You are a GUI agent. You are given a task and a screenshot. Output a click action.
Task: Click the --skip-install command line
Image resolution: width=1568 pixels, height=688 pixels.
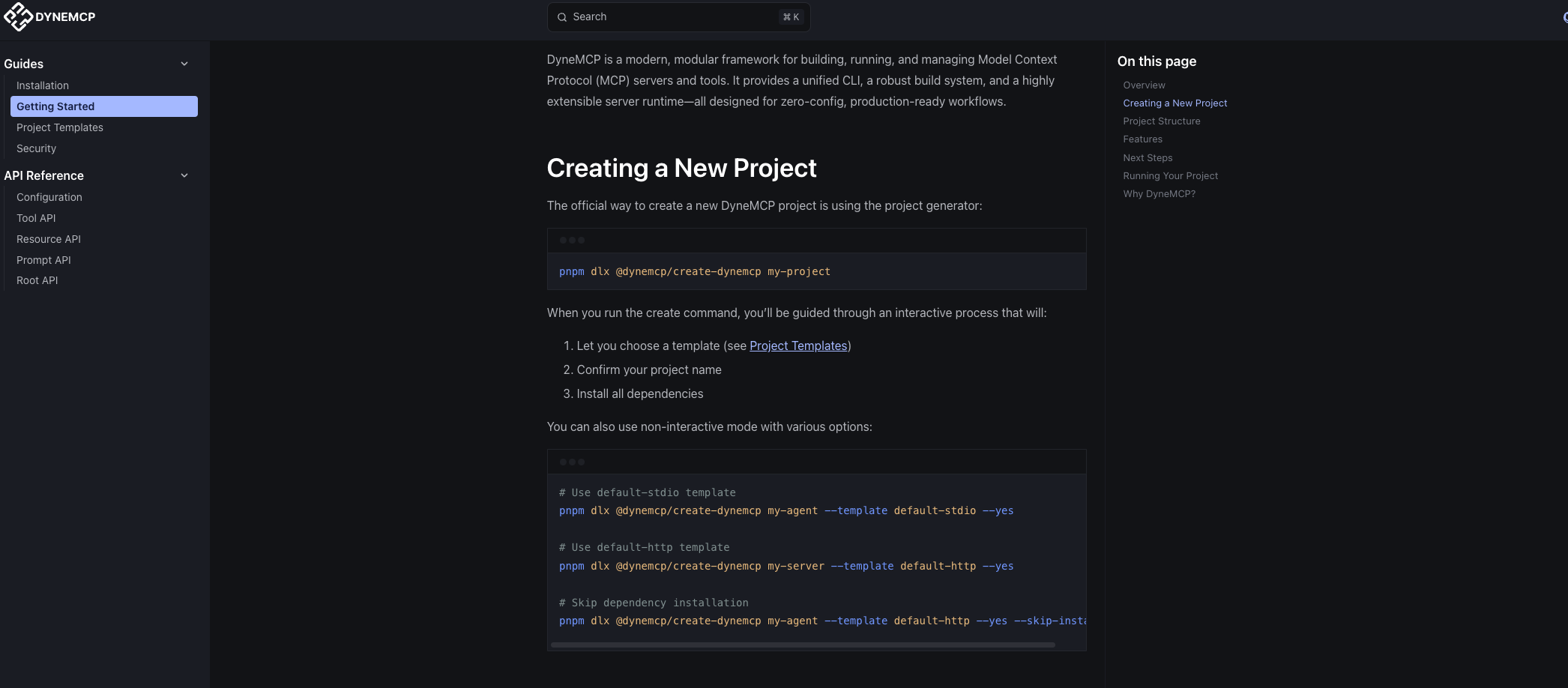click(822, 621)
